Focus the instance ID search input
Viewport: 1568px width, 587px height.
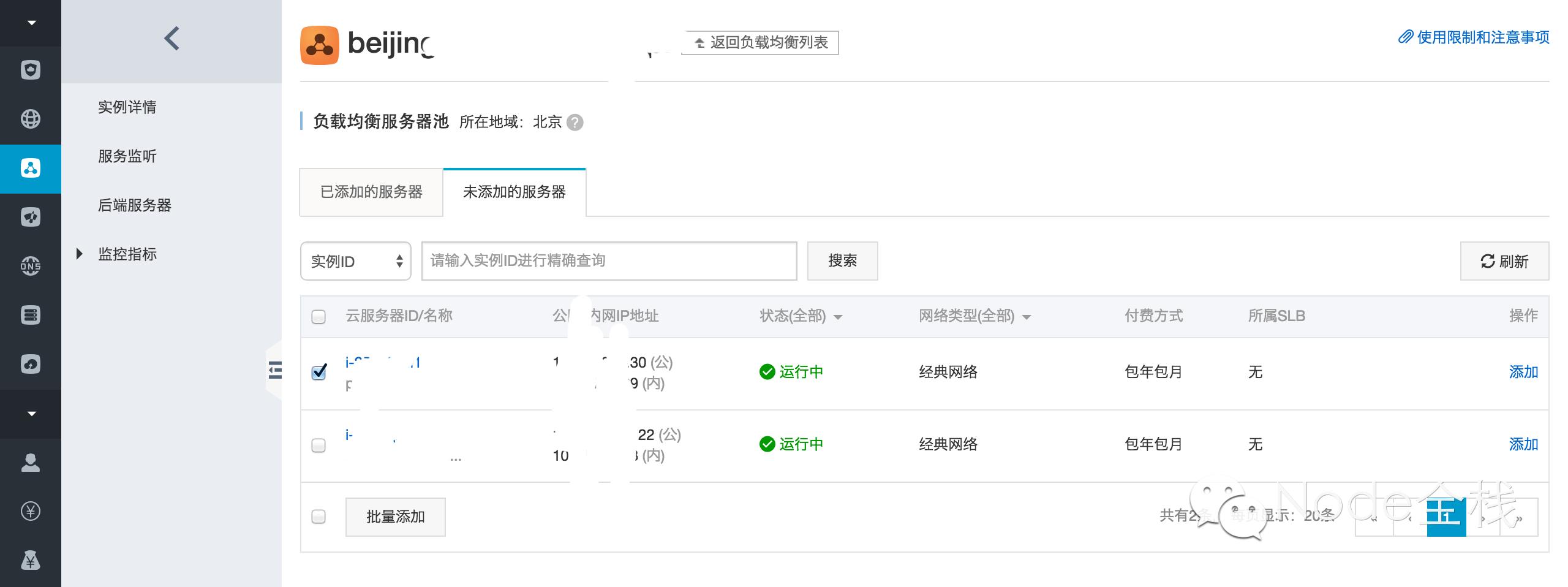coord(609,261)
